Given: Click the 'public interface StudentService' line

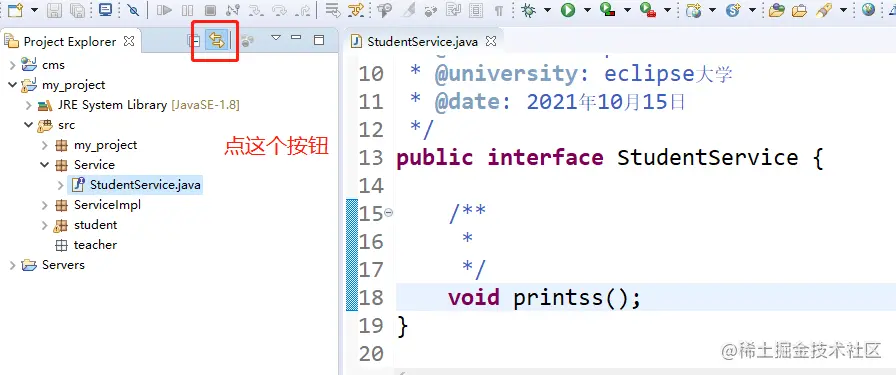Looking at the screenshot, I should [x=610, y=157].
